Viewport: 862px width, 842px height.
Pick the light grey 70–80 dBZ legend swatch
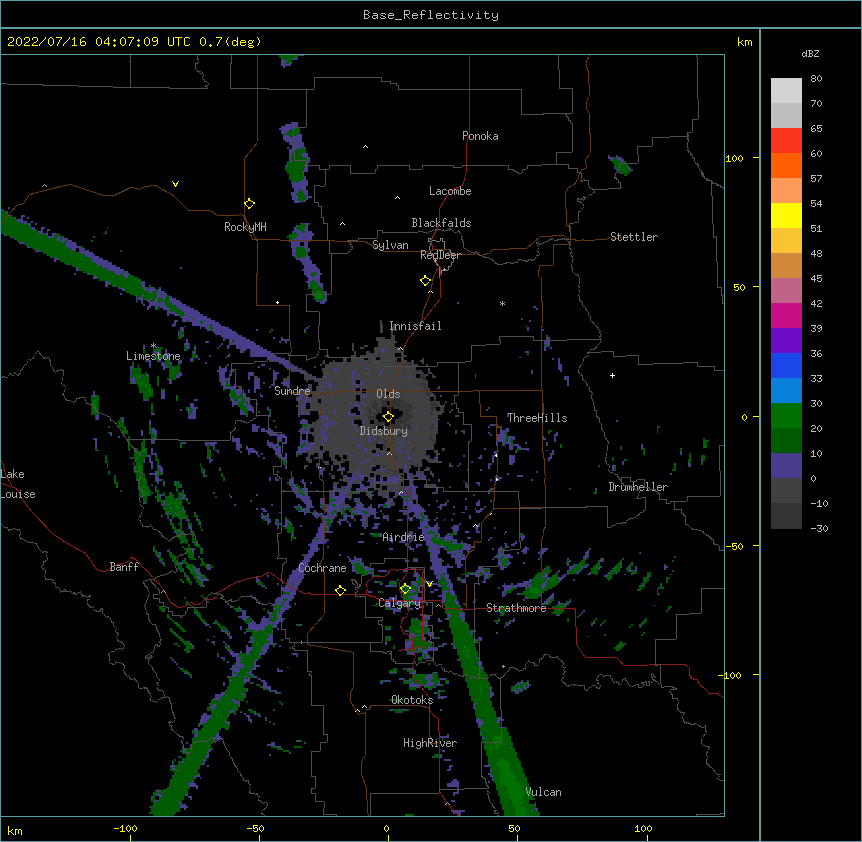[786, 91]
